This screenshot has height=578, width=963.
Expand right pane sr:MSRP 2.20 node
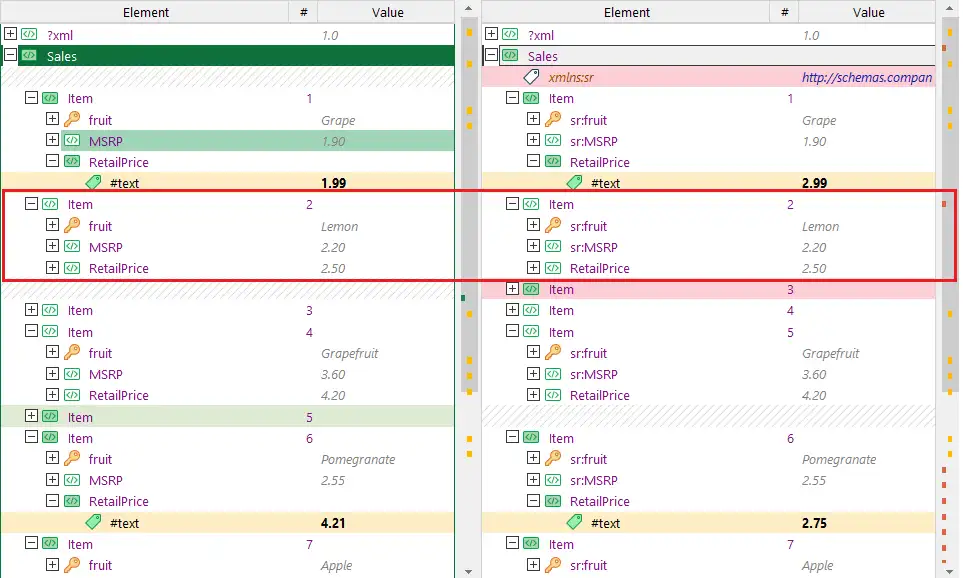533,246
